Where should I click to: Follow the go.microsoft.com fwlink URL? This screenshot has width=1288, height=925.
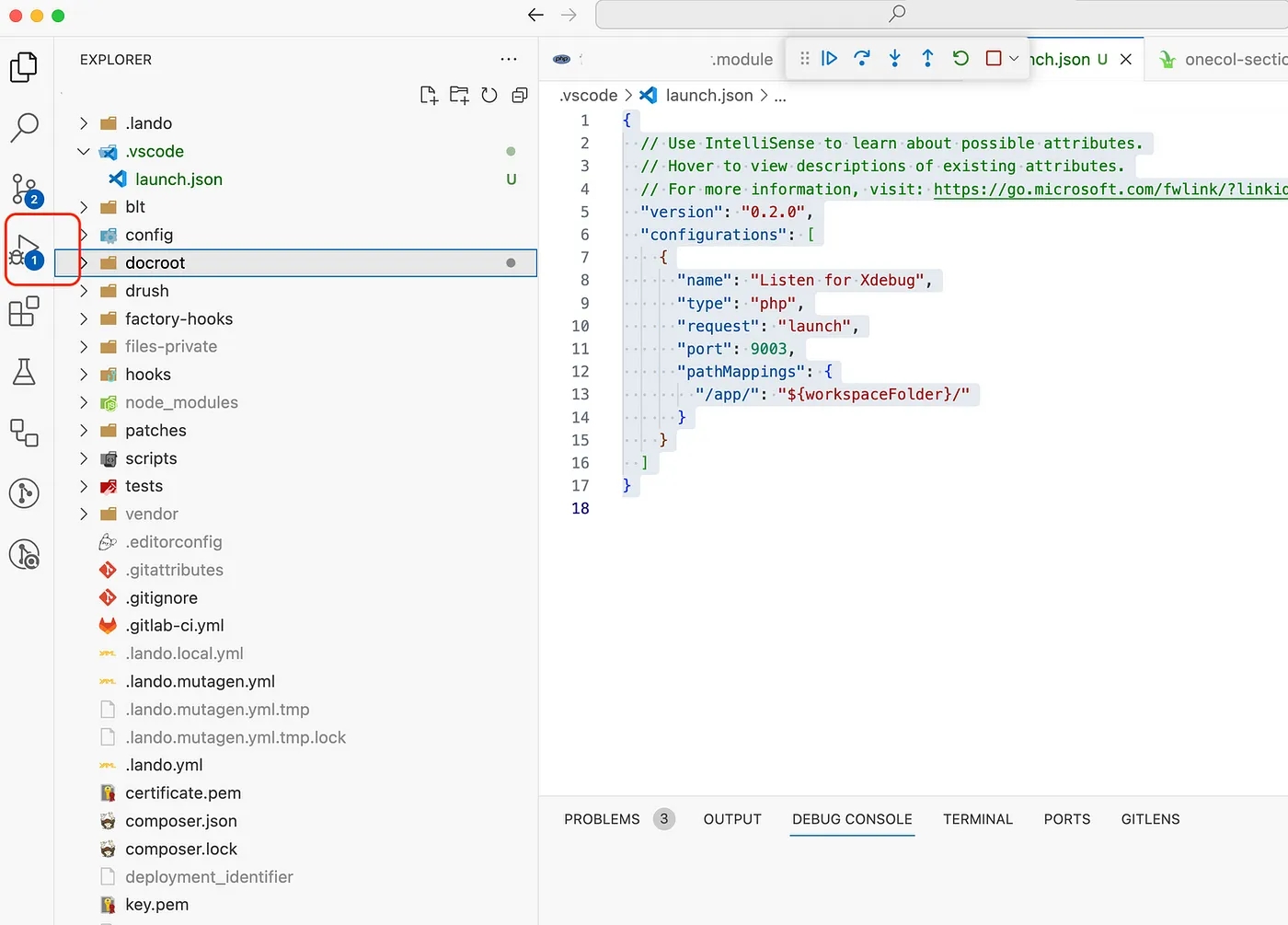[x=1110, y=189]
